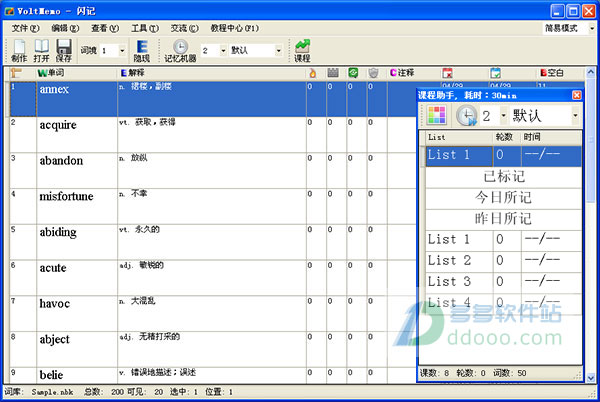Click the flag column header icon

[16, 73]
